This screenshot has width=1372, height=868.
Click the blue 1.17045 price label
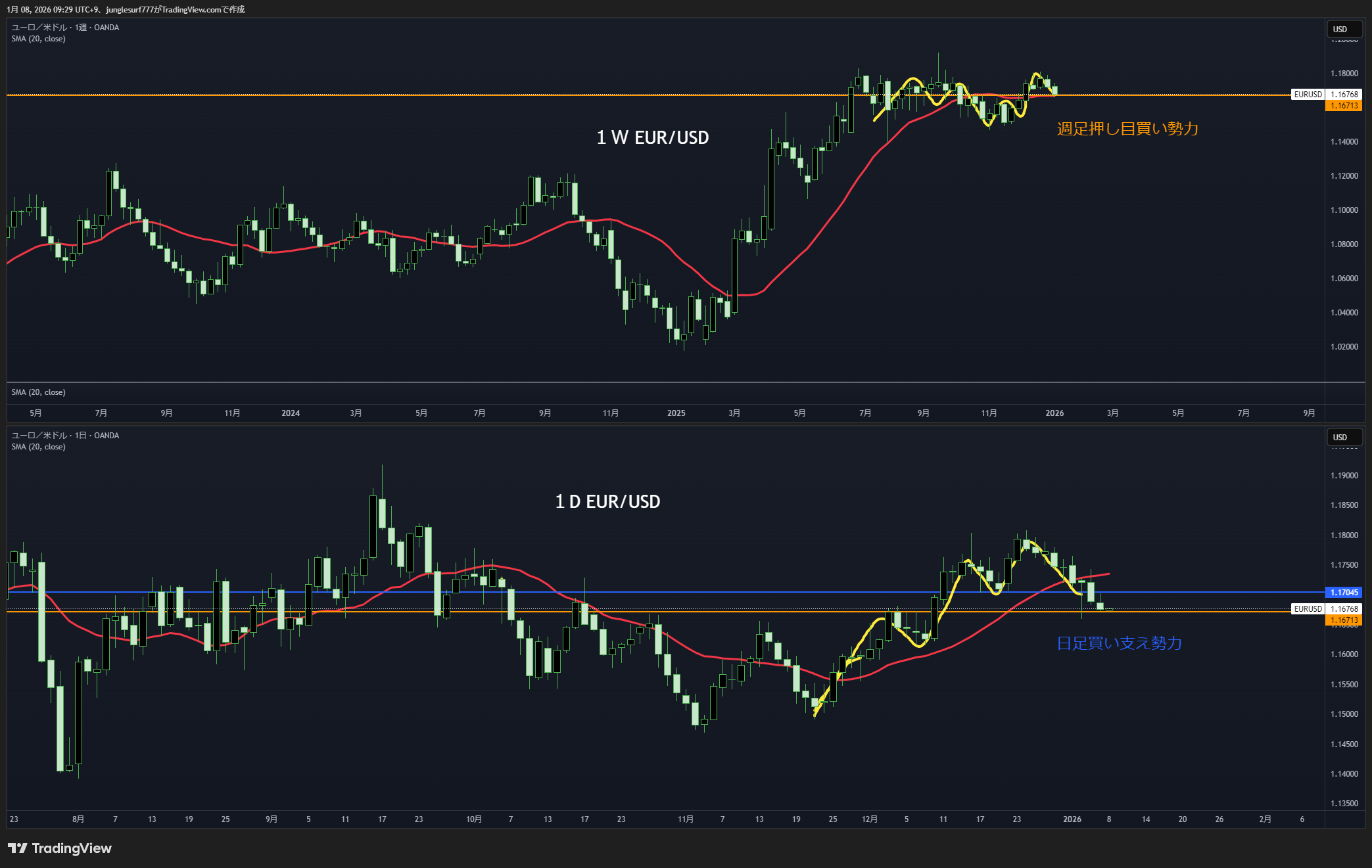pyautogui.click(x=1344, y=593)
